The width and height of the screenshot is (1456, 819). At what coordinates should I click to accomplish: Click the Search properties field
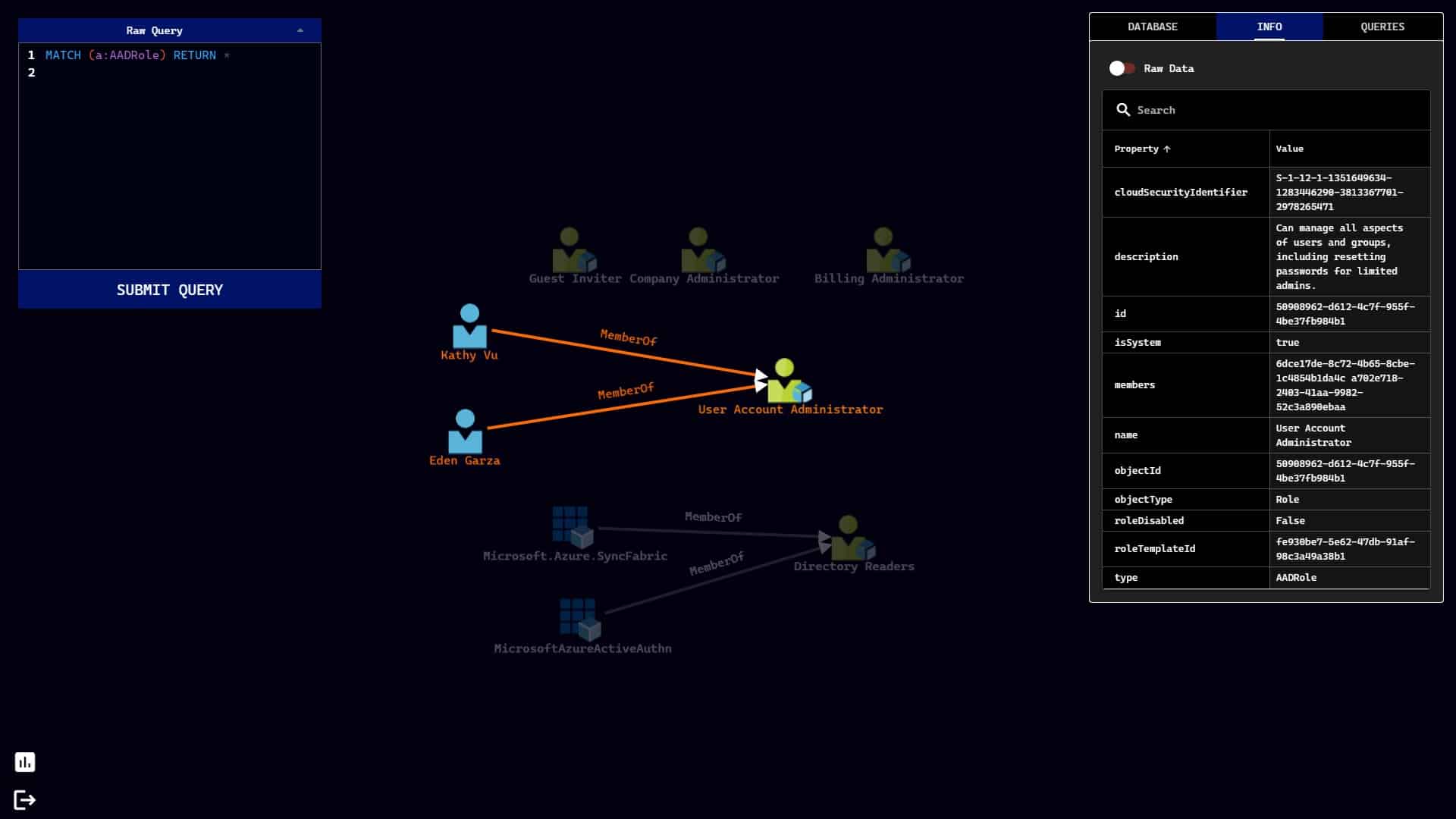click(1266, 110)
